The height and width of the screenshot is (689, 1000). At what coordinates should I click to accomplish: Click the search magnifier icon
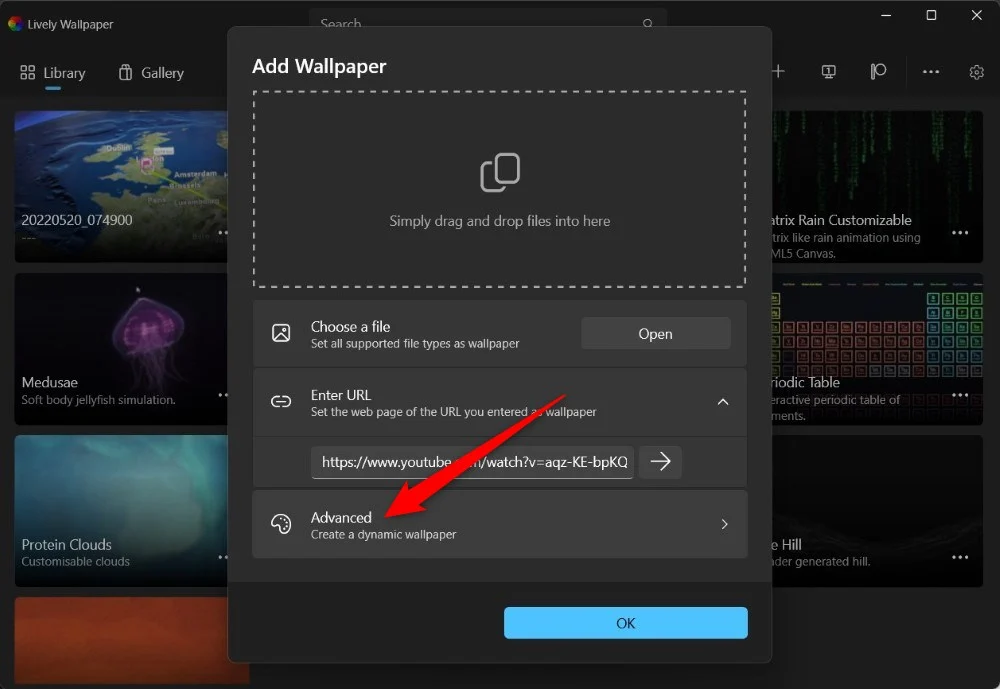point(648,23)
